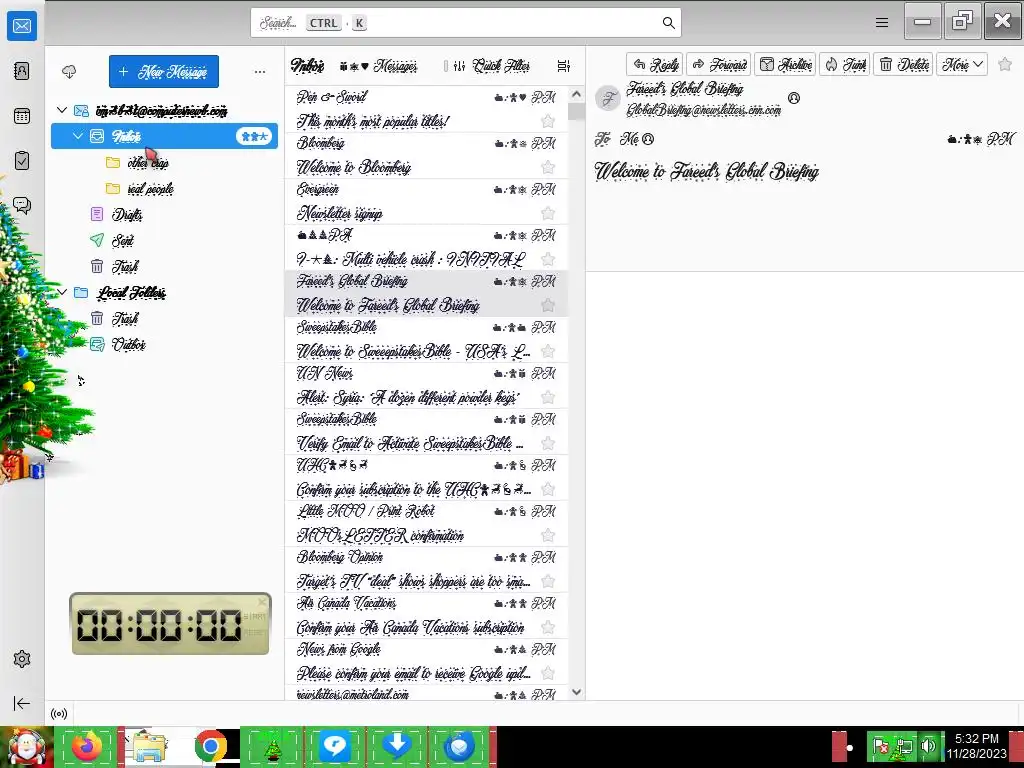Star the Welcome to SweepstakesBible message
Viewport: 1024px width, 768px height.
point(548,351)
